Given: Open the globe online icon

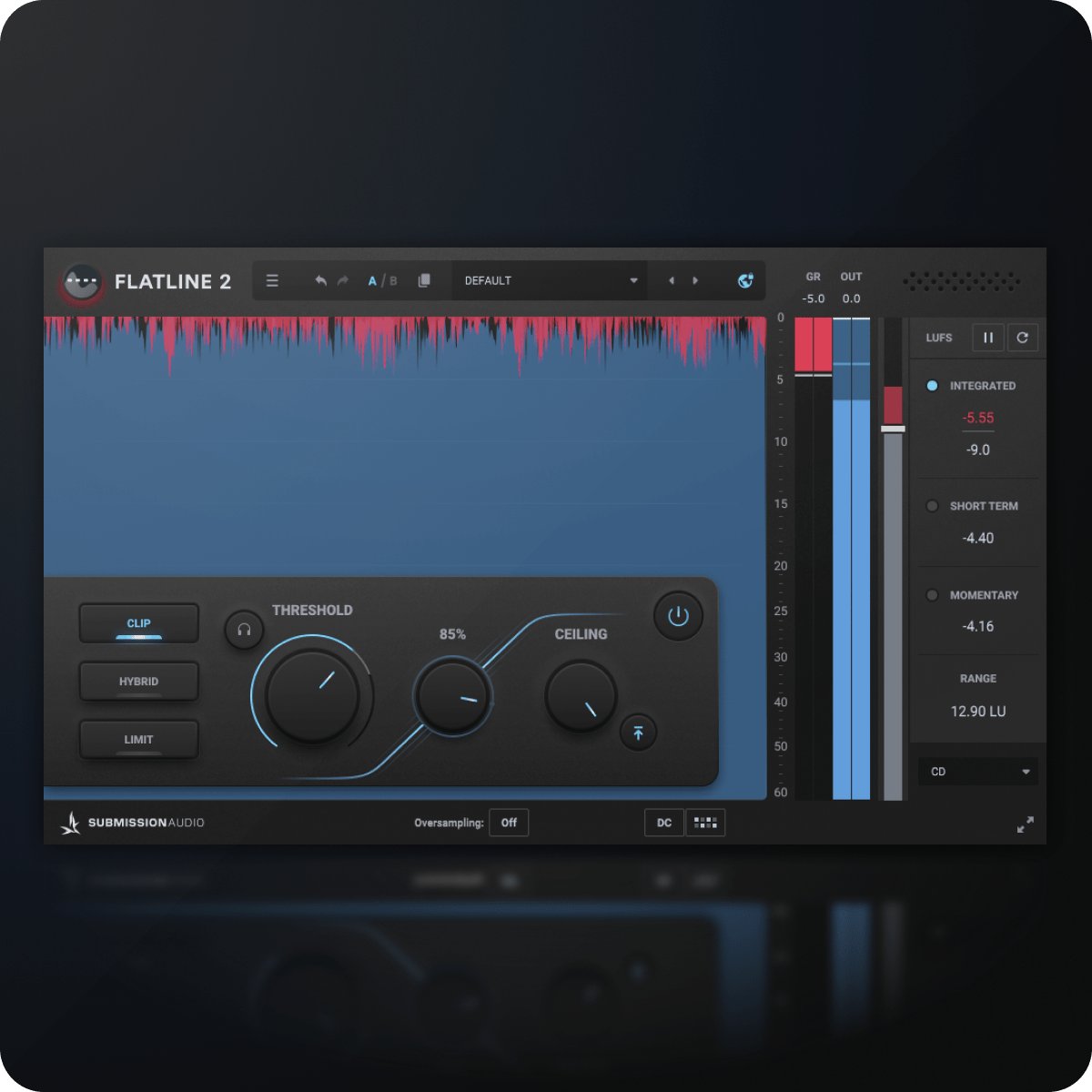Looking at the screenshot, I should 745,281.
